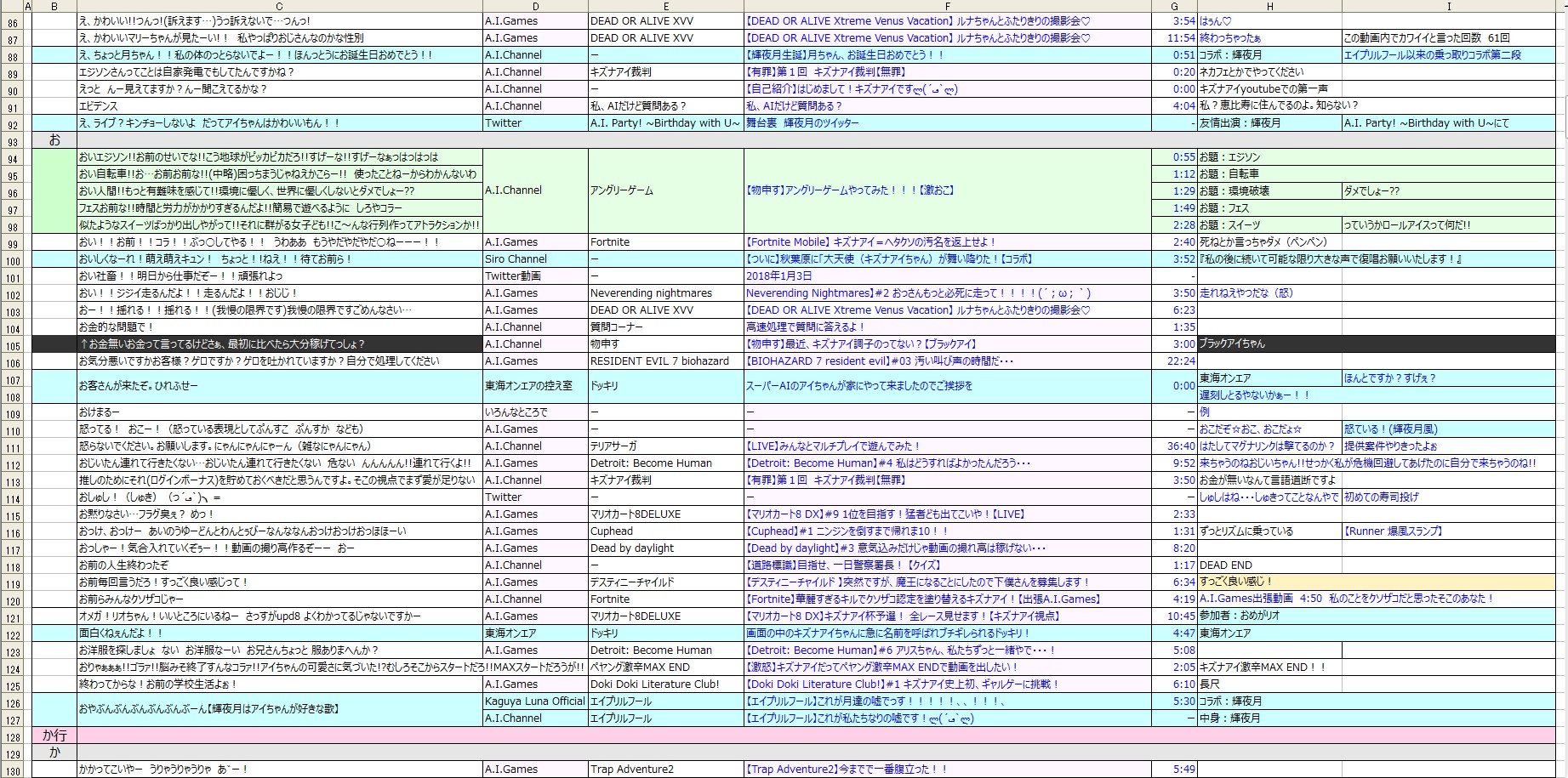This screenshot has width=1568, height=778.
Task: Select the DEAD END note cell
Action: tap(1269, 565)
